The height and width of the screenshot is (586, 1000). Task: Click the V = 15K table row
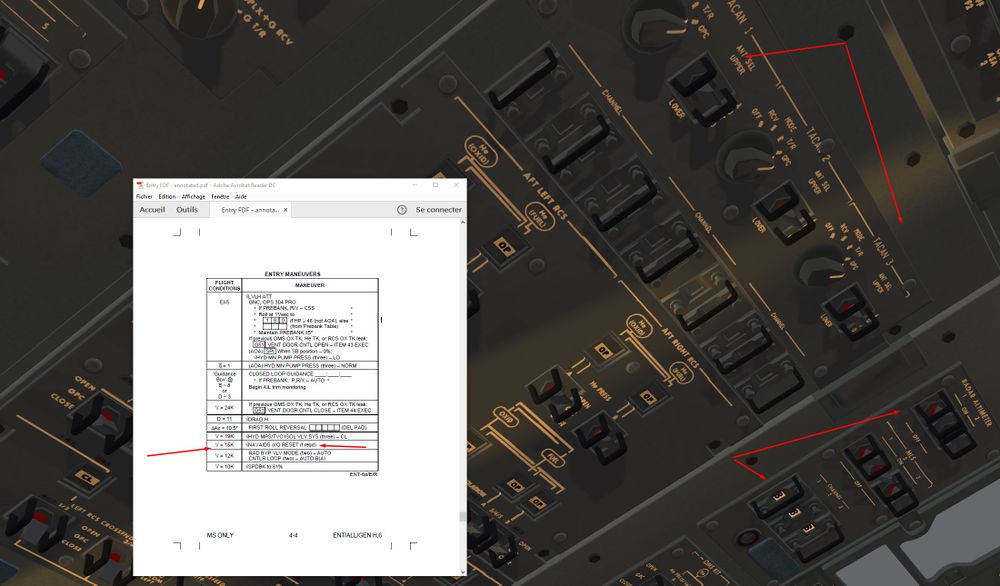(x=293, y=444)
